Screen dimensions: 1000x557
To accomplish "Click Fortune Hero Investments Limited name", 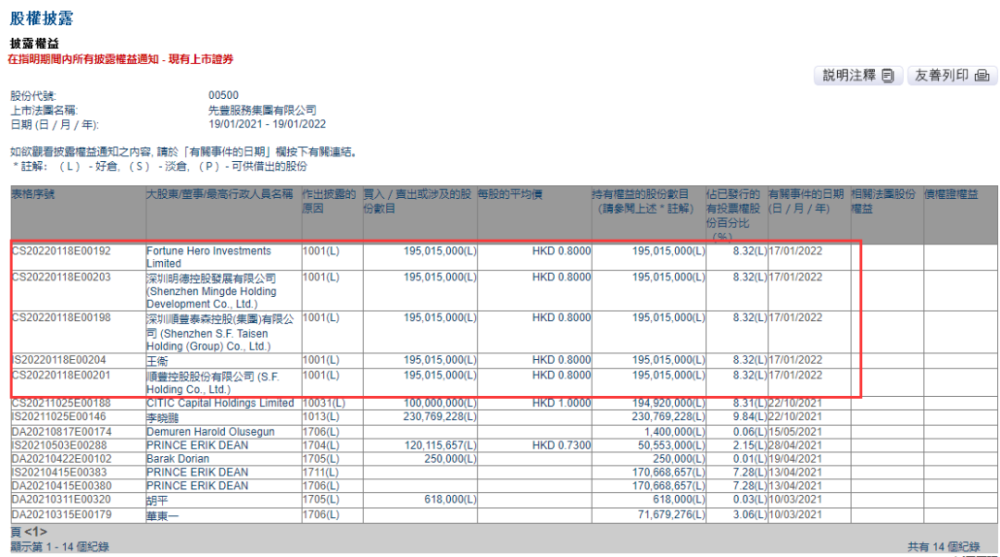I will coord(209,257).
